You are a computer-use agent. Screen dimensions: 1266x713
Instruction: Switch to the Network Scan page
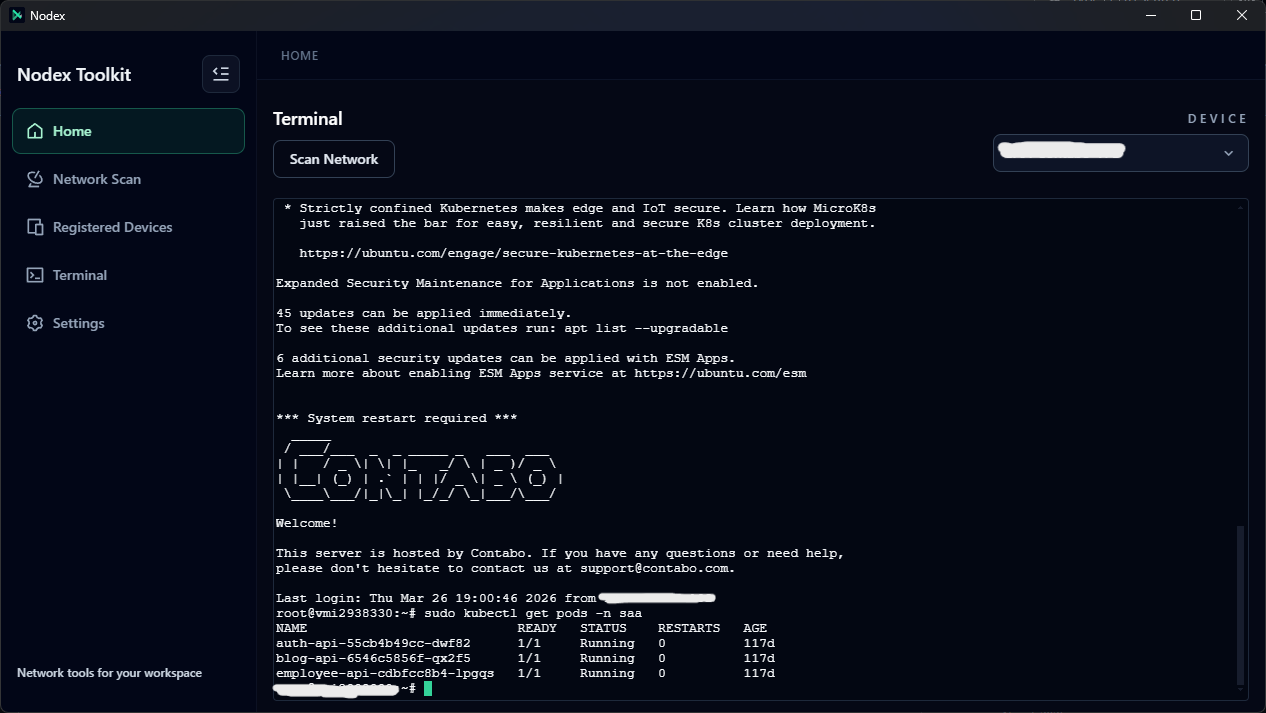click(x=96, y=178)
